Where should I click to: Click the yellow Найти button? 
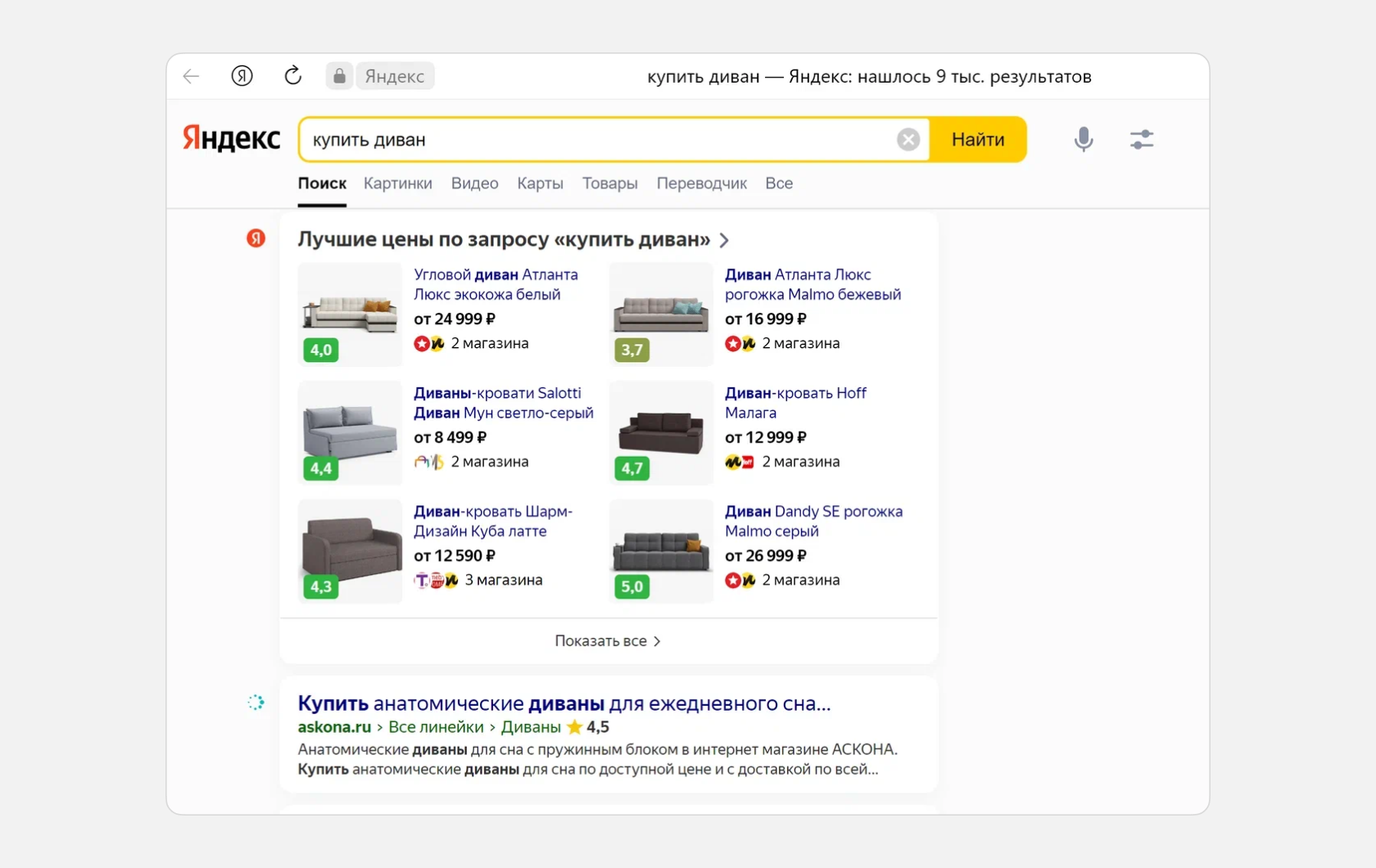pyautogui.click(x=978, y=139)
